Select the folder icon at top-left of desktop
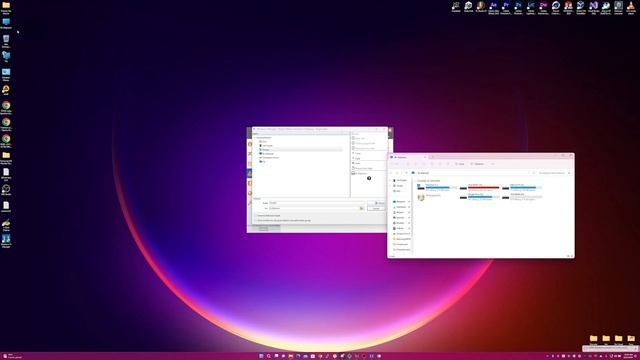This screenshot has width=640, height=360. [6, 7]
